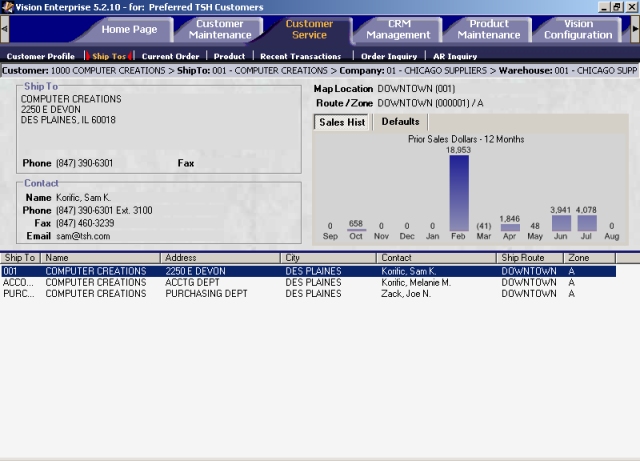Click the email sam@tsh.com
This screenshot has width=640, height=461.
[x=83, y=236]
